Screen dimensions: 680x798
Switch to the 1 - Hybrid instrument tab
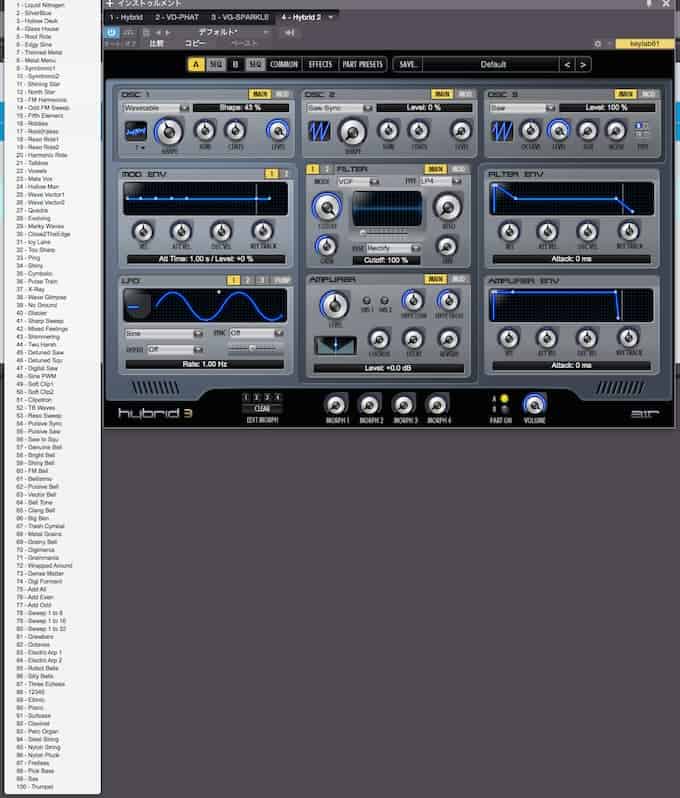(x=126, y=17)
